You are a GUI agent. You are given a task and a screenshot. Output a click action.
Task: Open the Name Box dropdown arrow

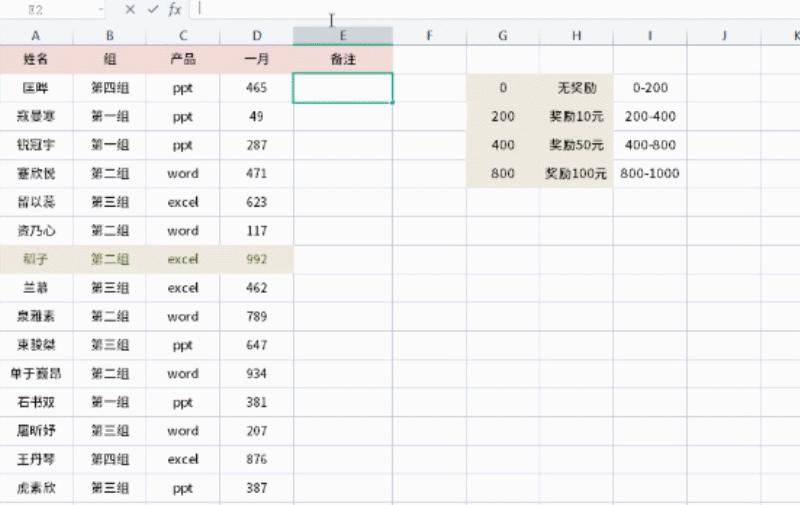click(101, 9)
